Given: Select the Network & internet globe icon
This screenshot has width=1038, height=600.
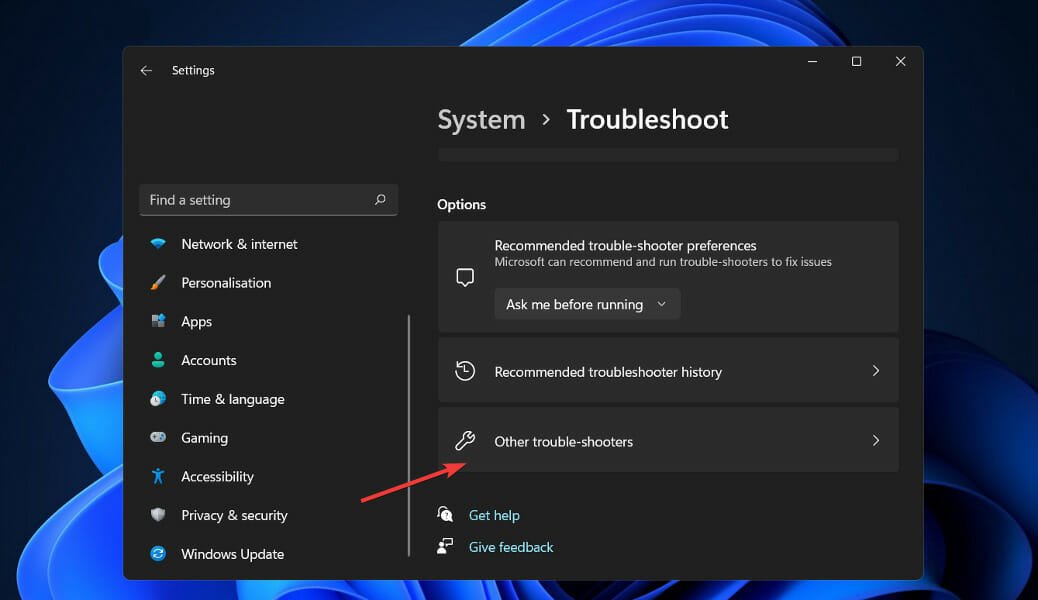Looking at the screenshot, I should click(x=161, y=243).
